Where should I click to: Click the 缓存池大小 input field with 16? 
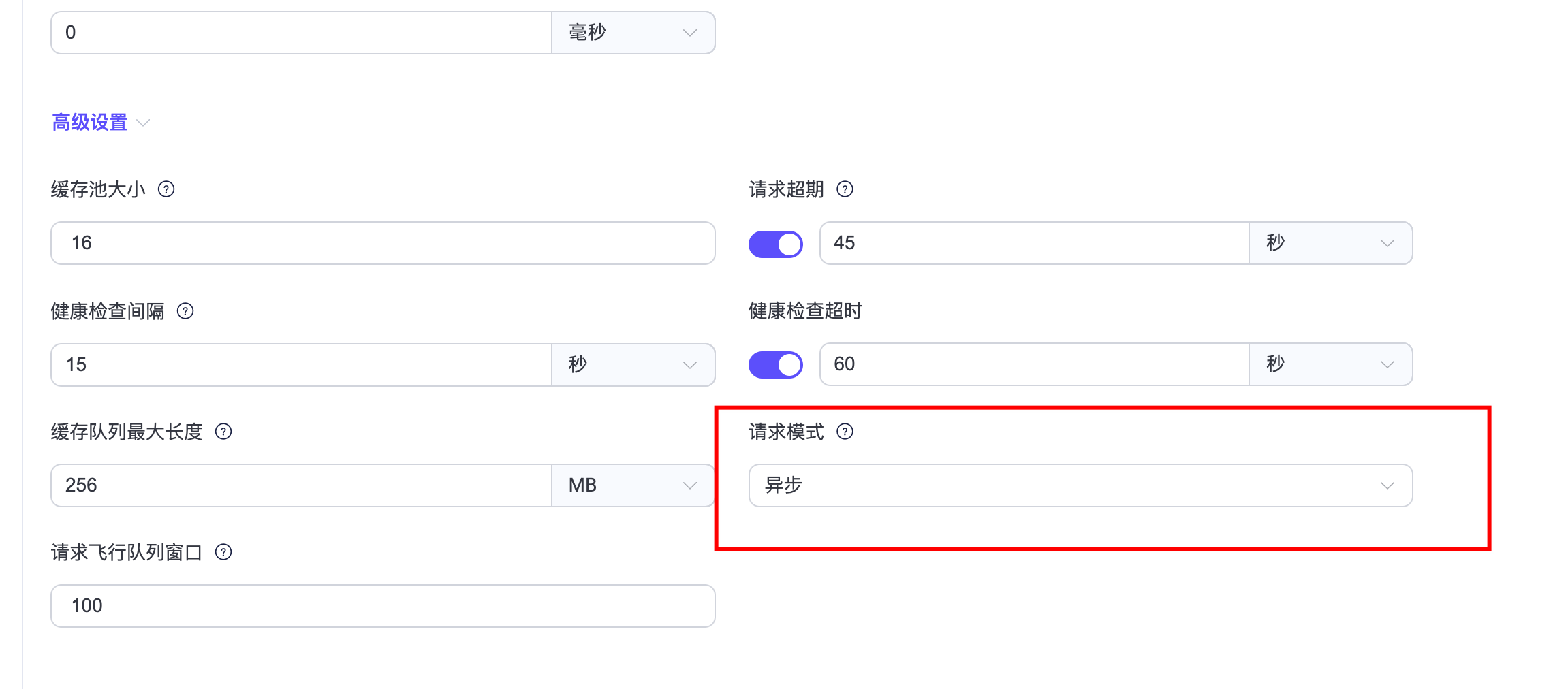(x=381, y=243)
